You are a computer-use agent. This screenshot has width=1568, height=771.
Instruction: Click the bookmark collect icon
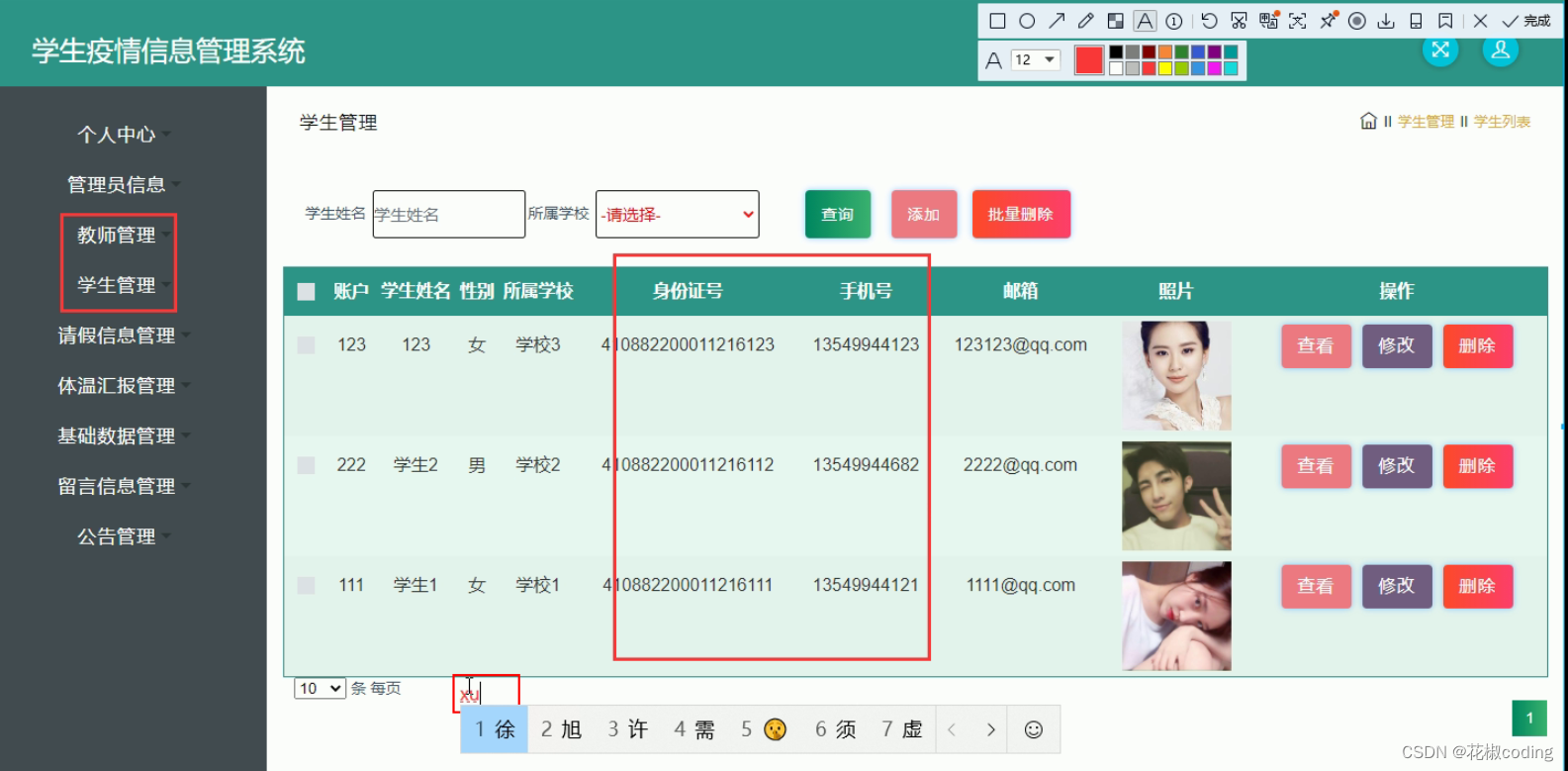(x=1445, y=21)
